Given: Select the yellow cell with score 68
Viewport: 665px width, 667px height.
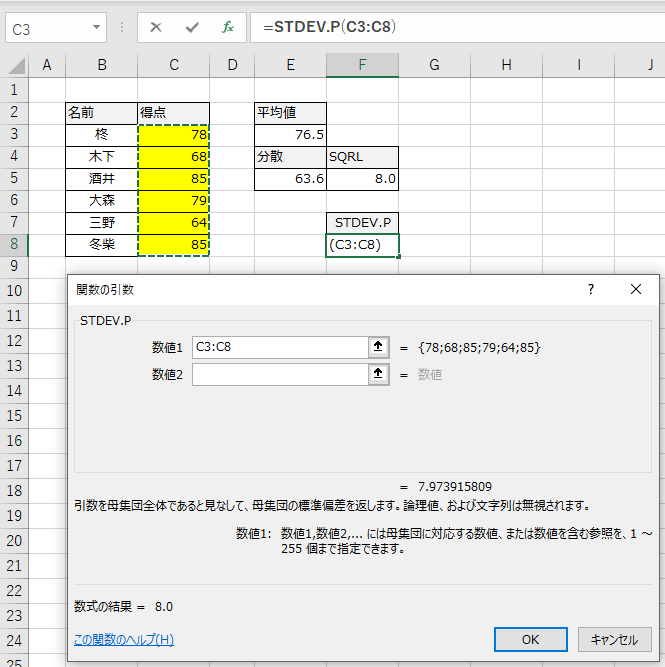Looking at the screenshot, I should click(x=174, y=157).
